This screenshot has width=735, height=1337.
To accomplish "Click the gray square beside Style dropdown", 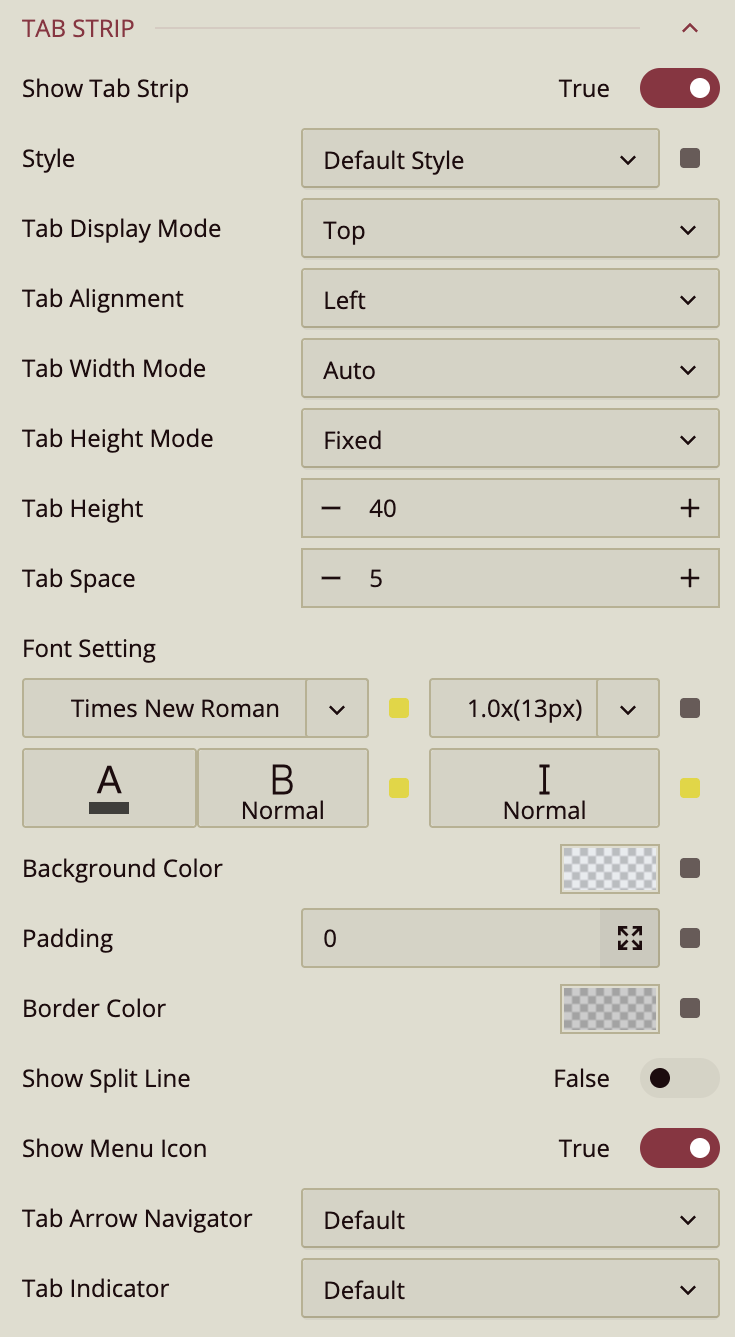I will click(x=690, y=158).
